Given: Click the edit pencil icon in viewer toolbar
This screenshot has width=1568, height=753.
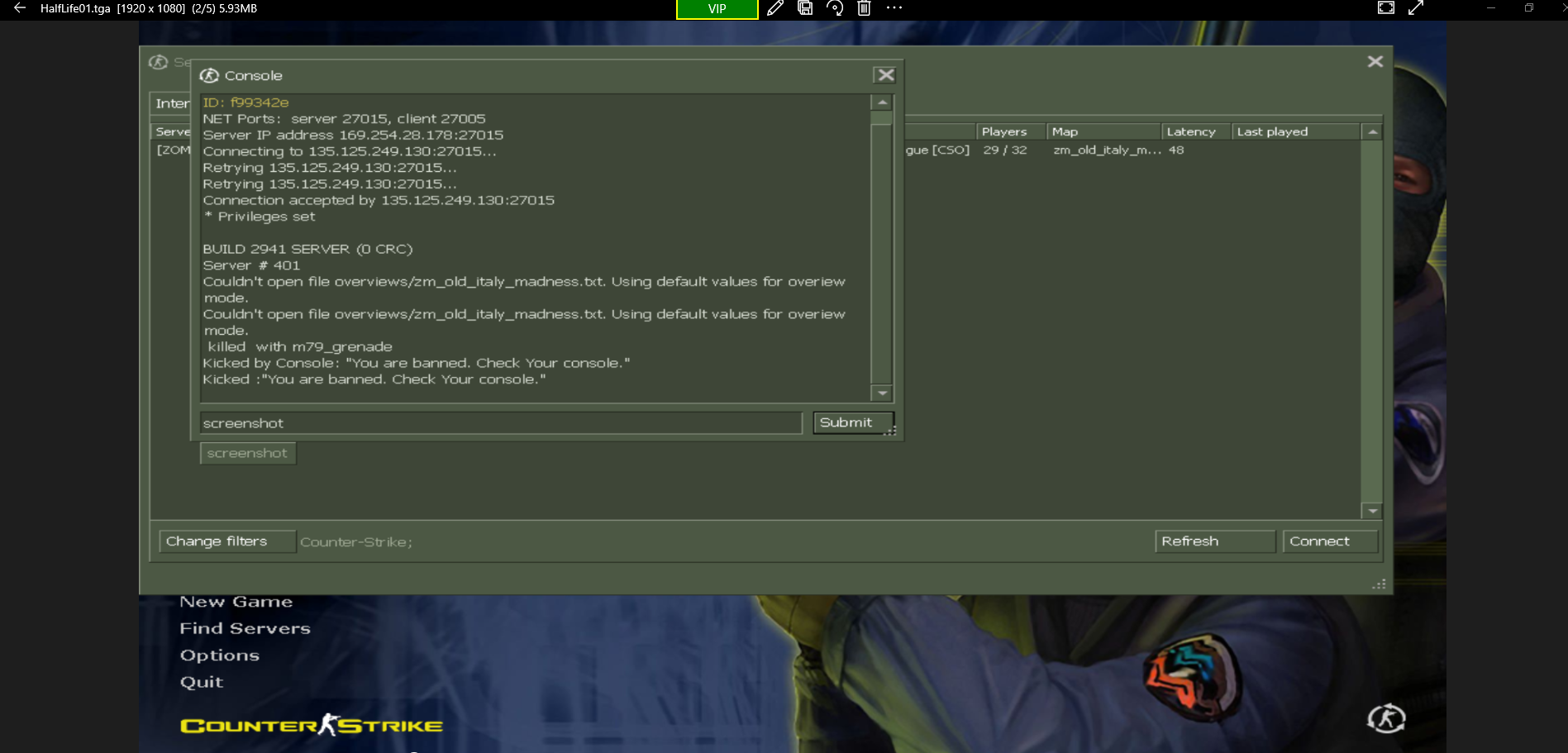Looking at the screenshot, I should pos(775,8).
